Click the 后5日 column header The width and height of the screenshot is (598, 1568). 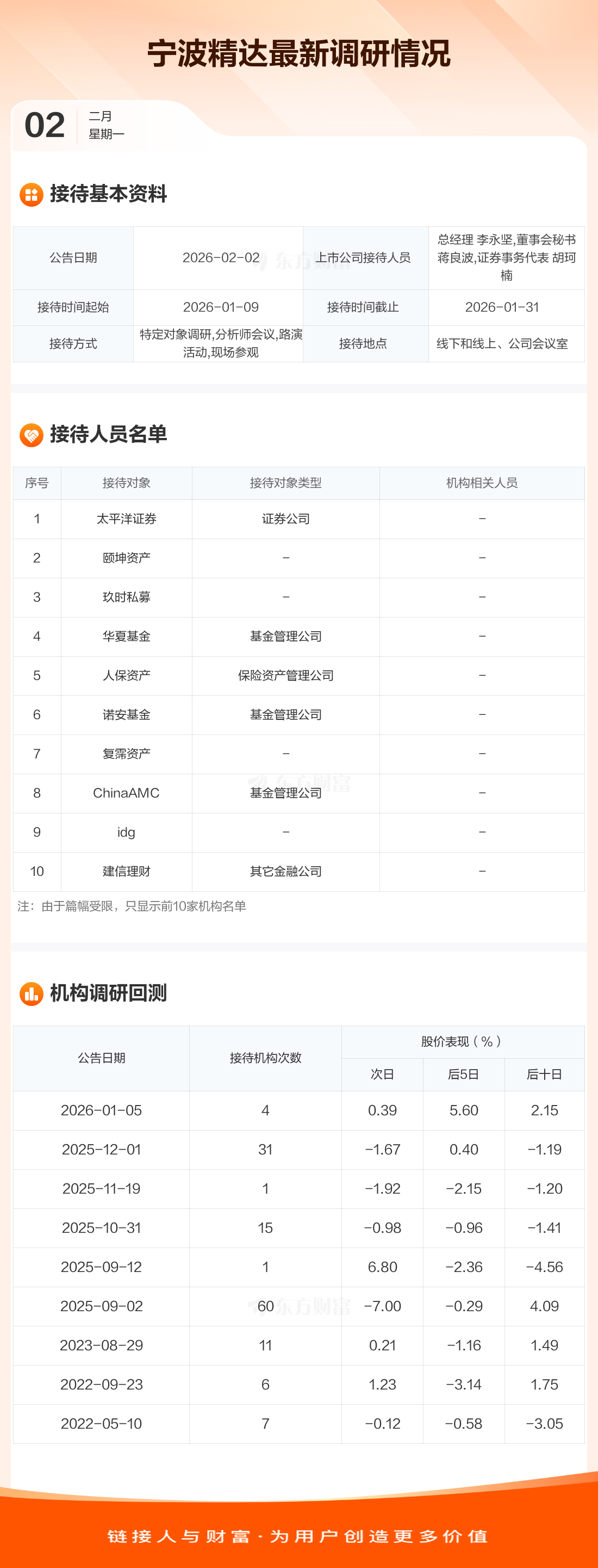point(464,1075)
